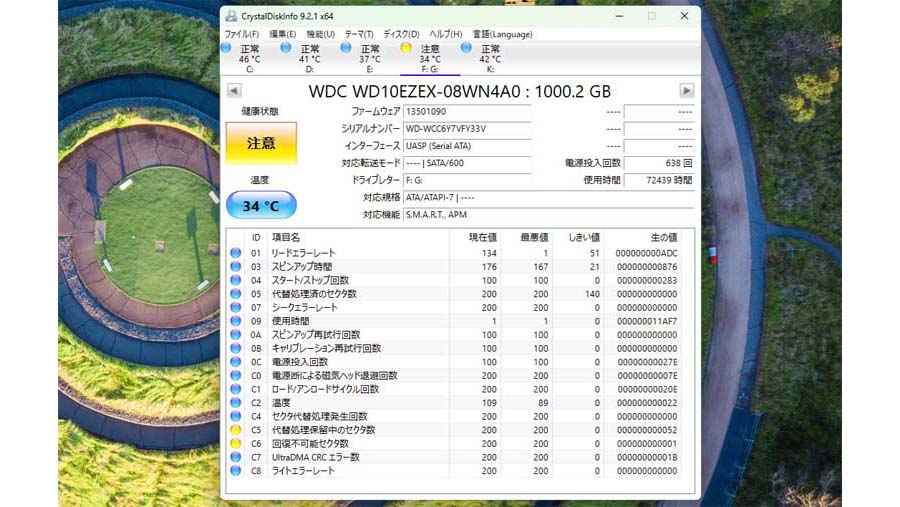The image size is (900, 507).
Task: Go to next disk with right arrow
Action: (686, 91)
